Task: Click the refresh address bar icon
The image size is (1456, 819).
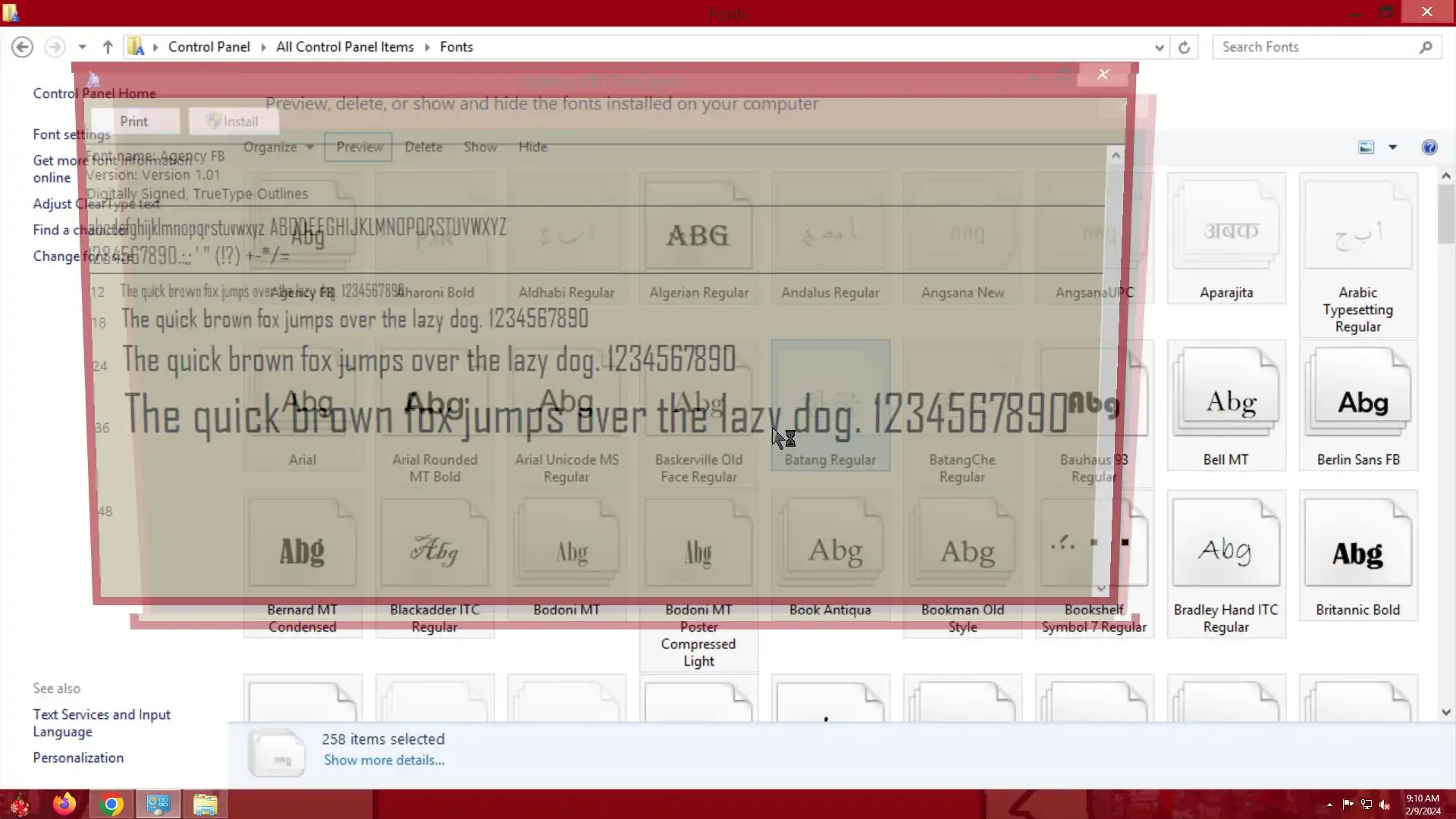Action: 1184,47
